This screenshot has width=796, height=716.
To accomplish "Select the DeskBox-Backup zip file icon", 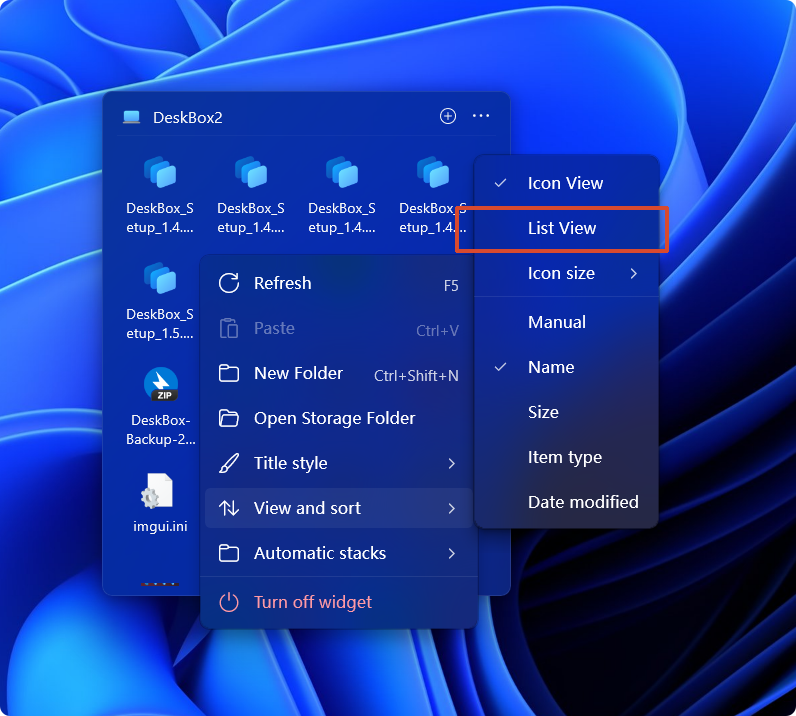I will pos(161,384).
